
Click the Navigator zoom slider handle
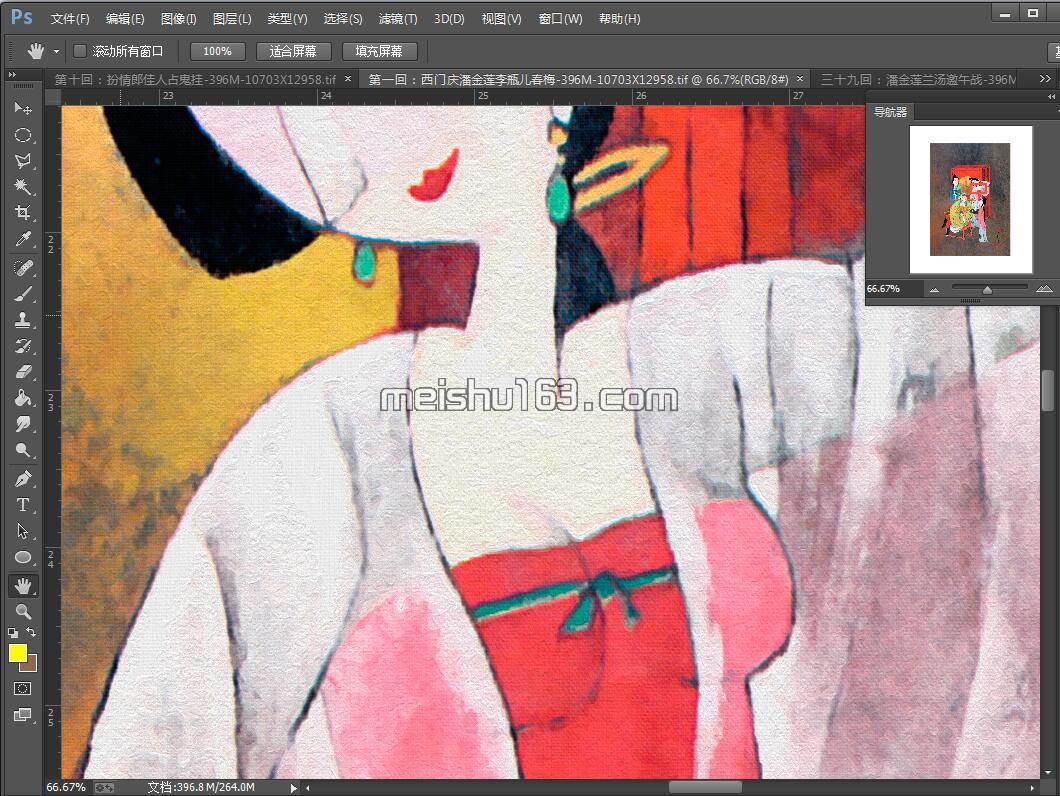988,289
